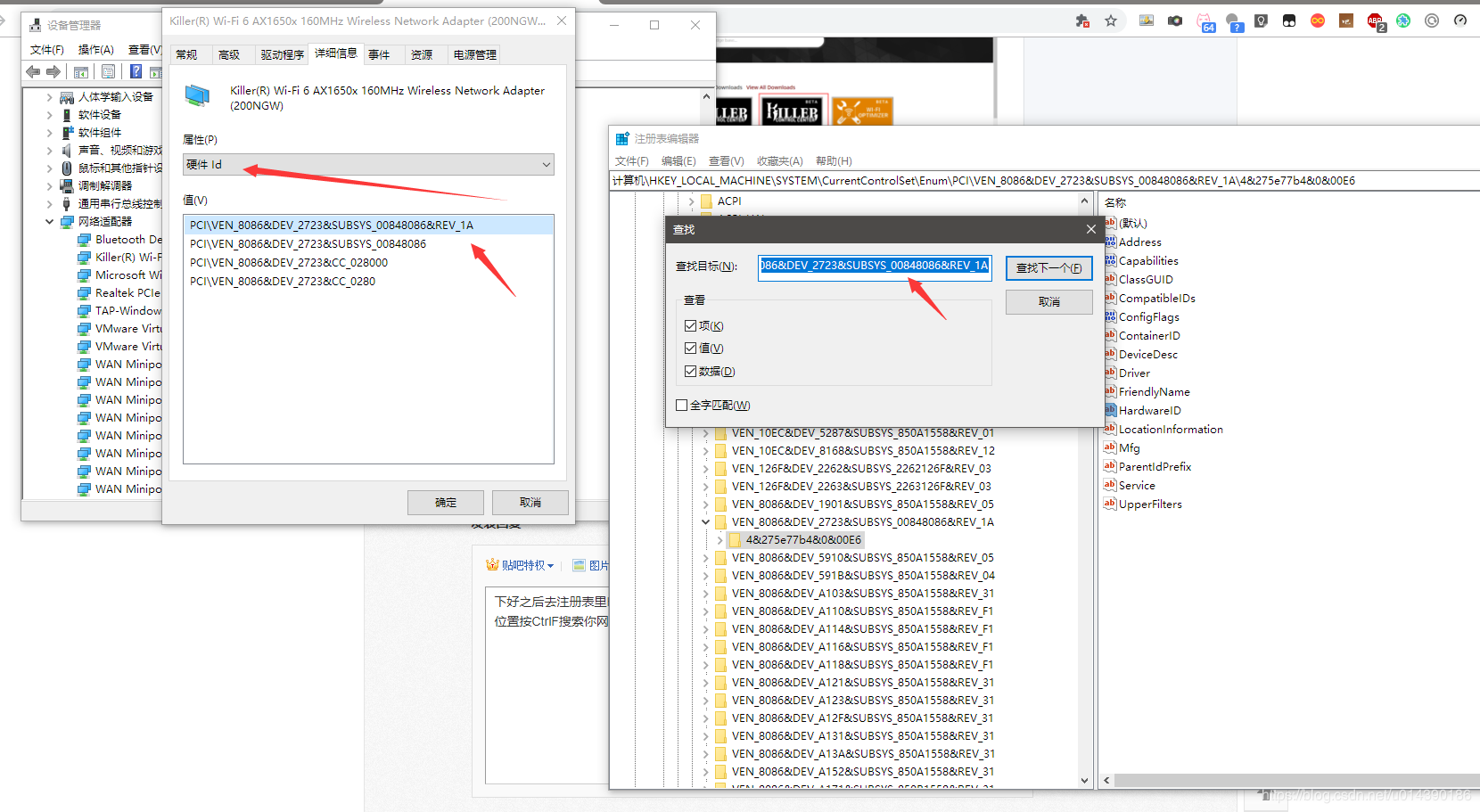Viewport: 1480px width, 812px height.
Task: Click the 查找下一个(F) Find Next button
Action: tap(1049, 267)
